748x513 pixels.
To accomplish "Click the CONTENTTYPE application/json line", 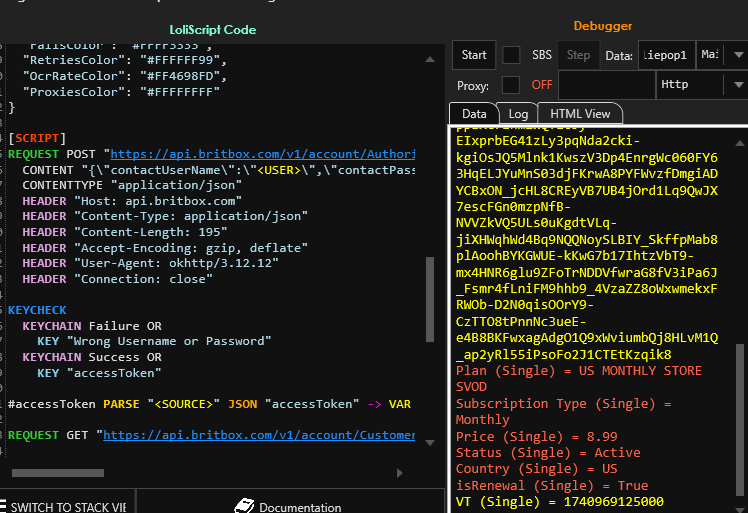I will tap(132, 185).
